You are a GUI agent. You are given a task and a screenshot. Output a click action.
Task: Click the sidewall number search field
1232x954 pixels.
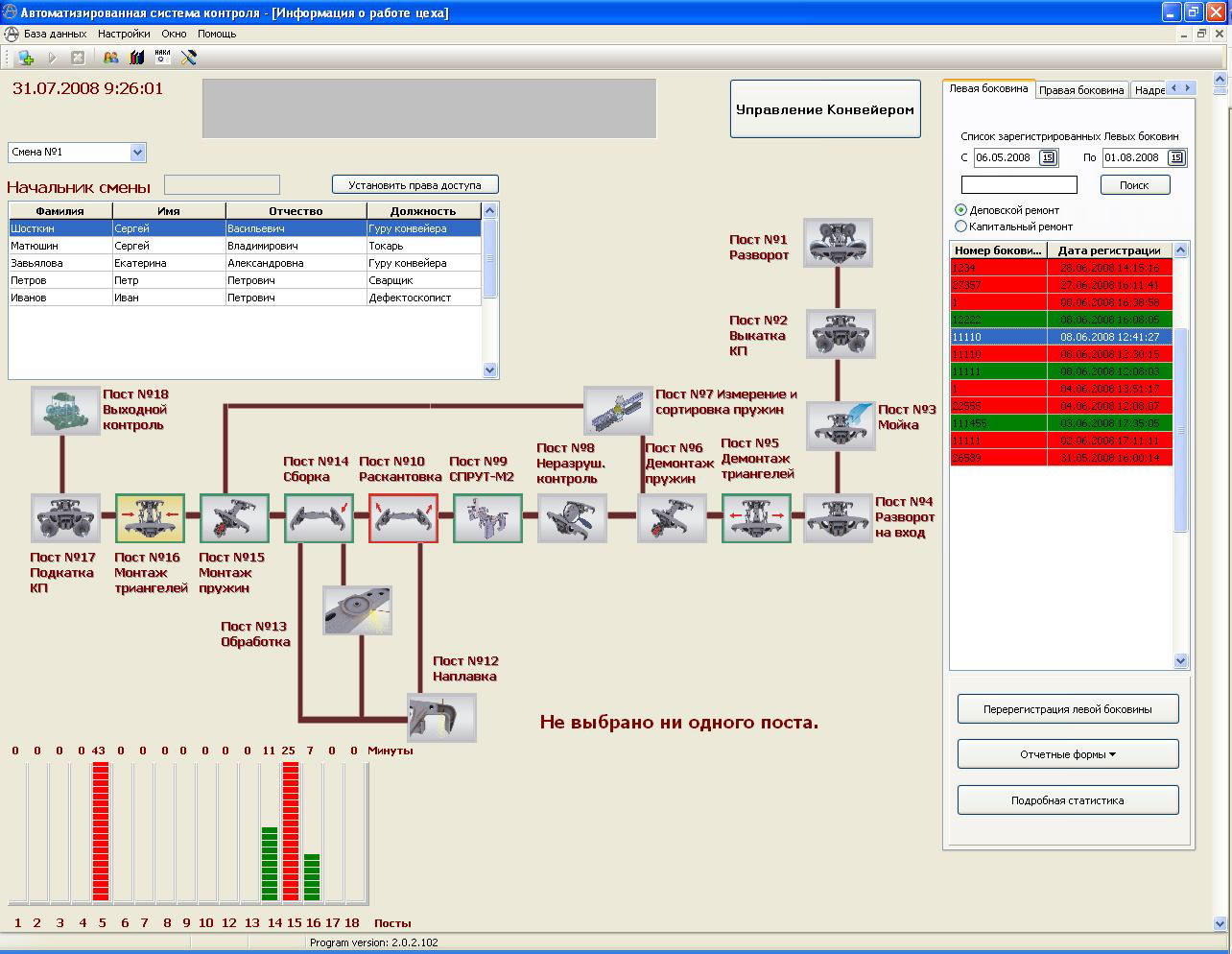click(1018, 185)
